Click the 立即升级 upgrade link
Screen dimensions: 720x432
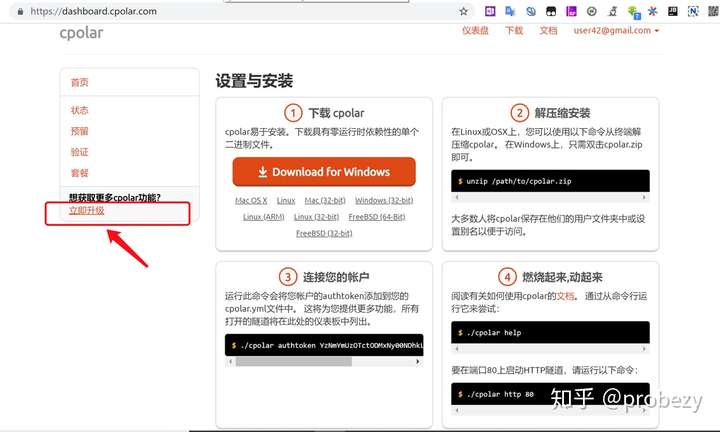pos(86,211)
